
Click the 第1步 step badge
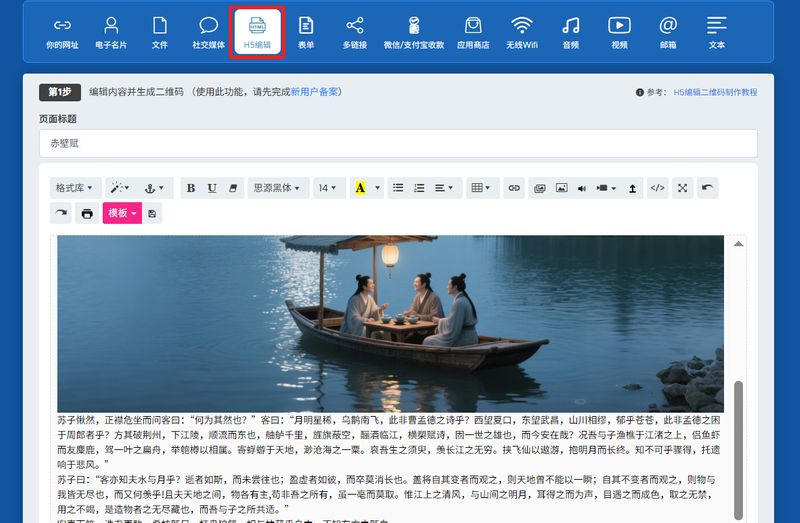click(60, 92)
